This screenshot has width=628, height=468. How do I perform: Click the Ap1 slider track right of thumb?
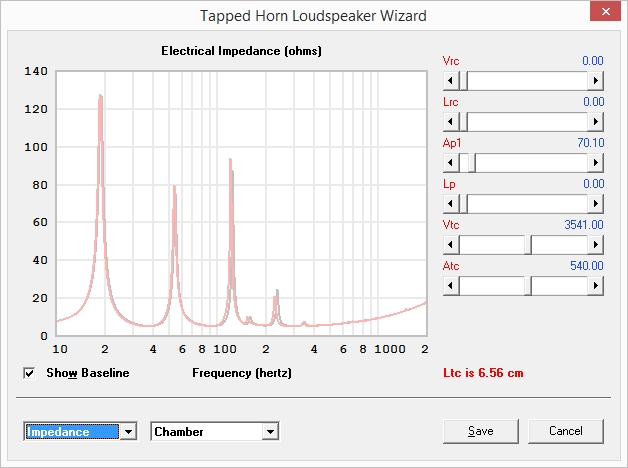coord(531,163)
